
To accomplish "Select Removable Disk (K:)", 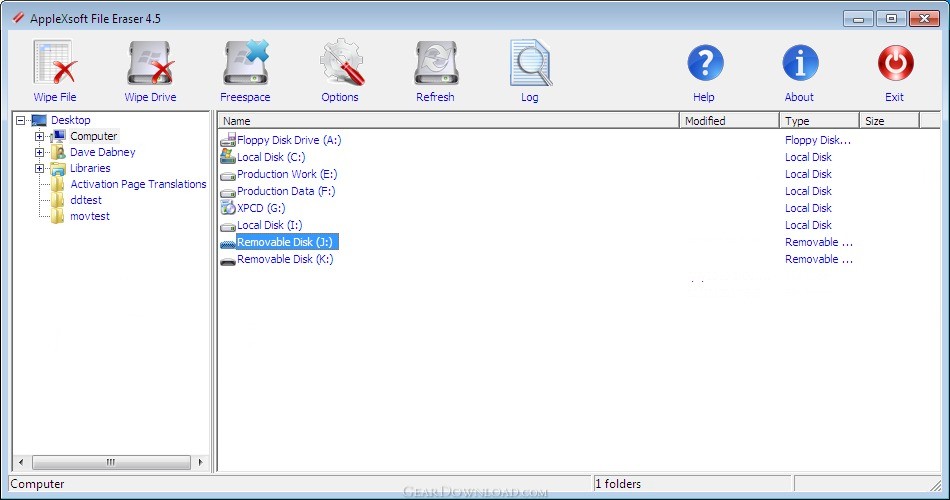I will coord(285,259).
